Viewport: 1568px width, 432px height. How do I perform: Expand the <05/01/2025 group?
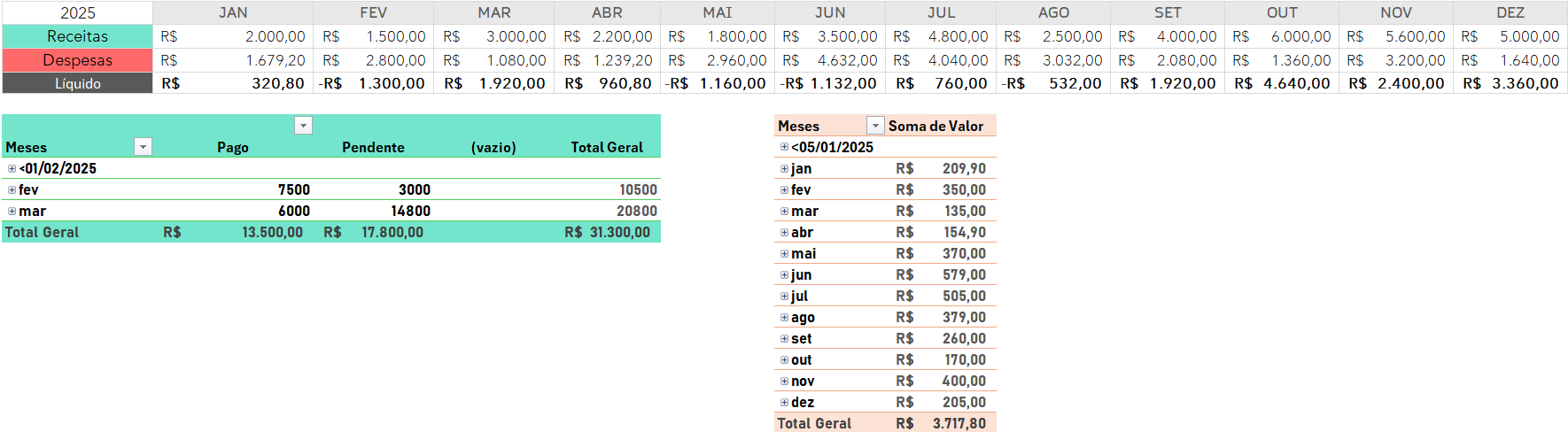[x=784, y=148]
